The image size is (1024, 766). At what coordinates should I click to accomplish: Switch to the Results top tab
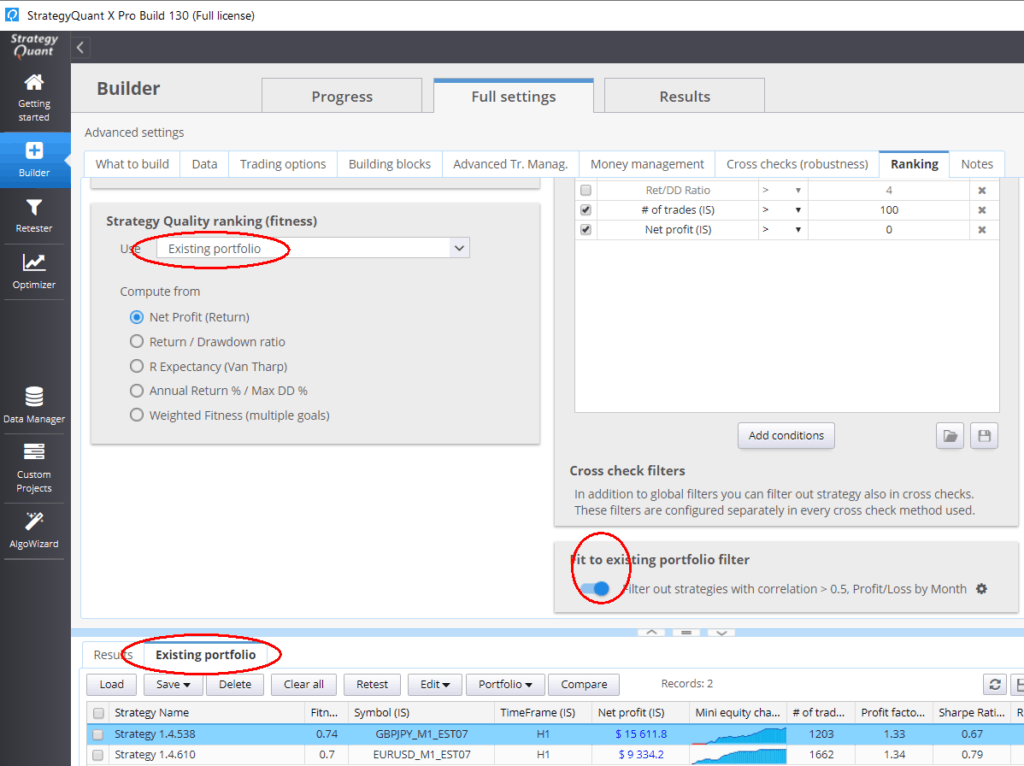click(684, 97)
